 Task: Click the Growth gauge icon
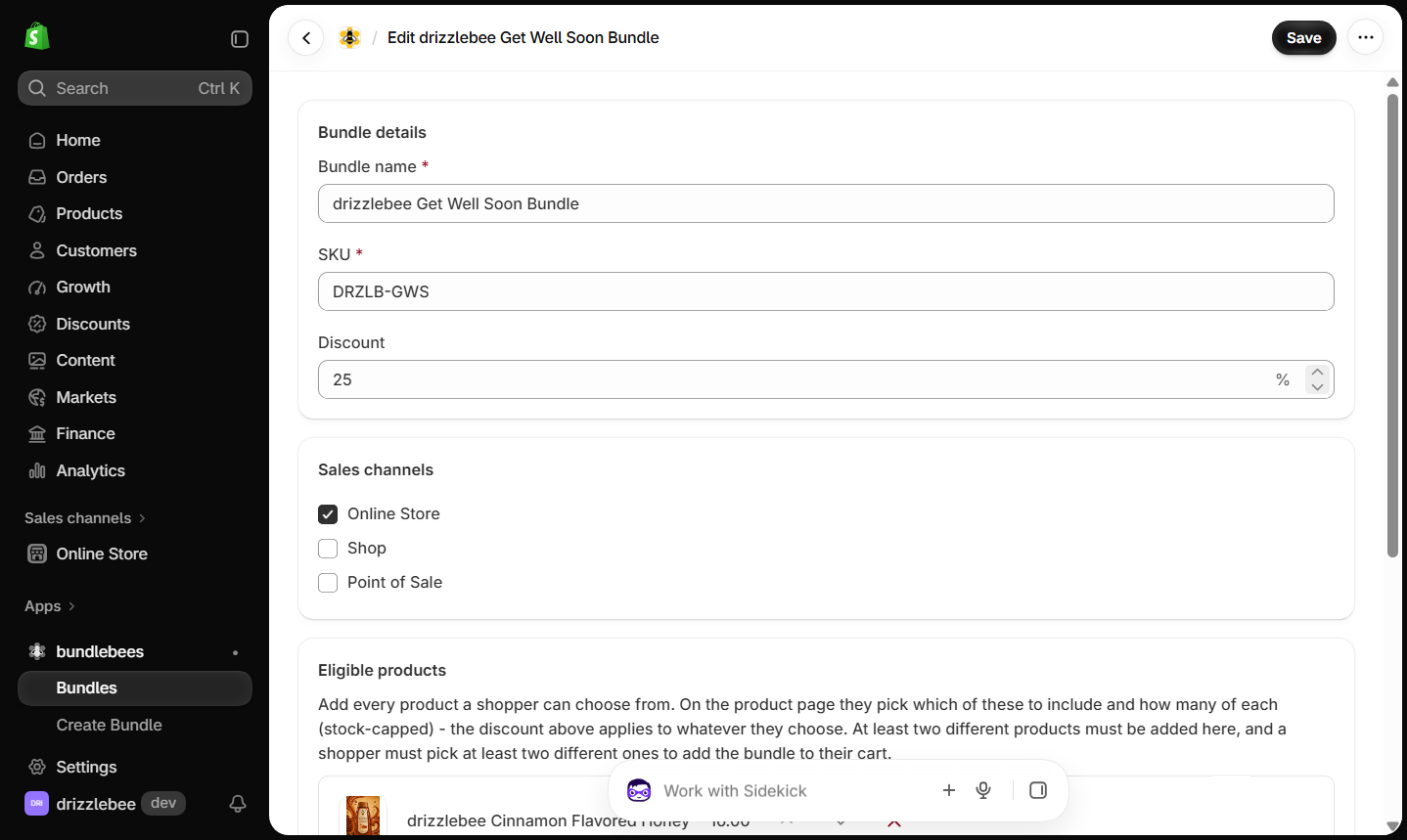(x=37, y=287)
